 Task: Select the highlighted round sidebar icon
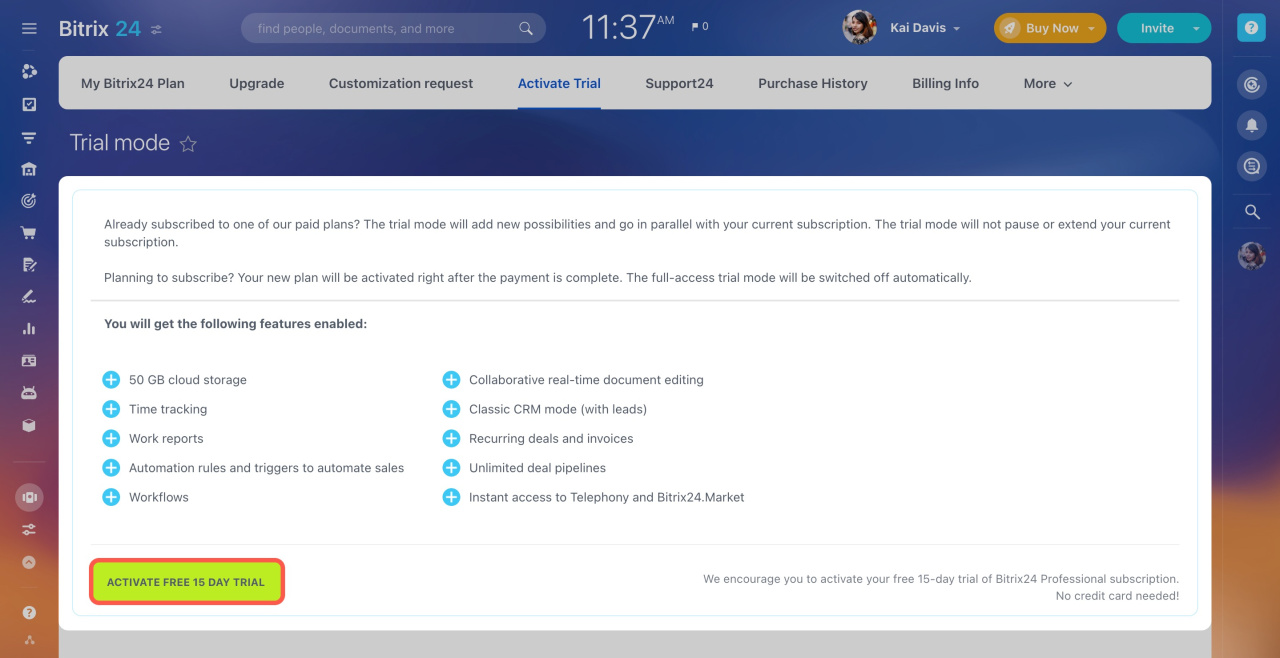point(29,497)
